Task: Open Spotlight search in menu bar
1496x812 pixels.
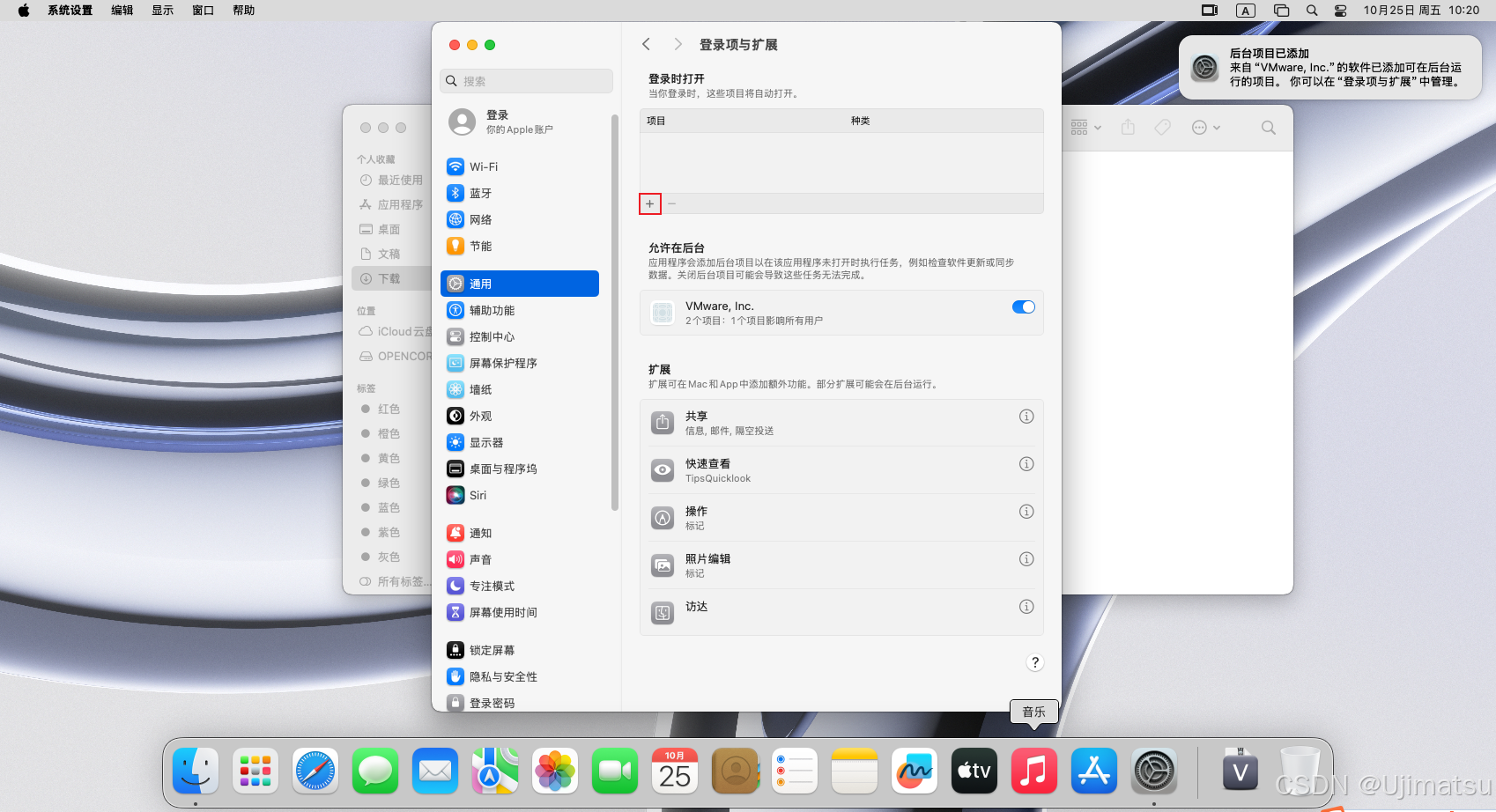Action: tap(1312, 11)
